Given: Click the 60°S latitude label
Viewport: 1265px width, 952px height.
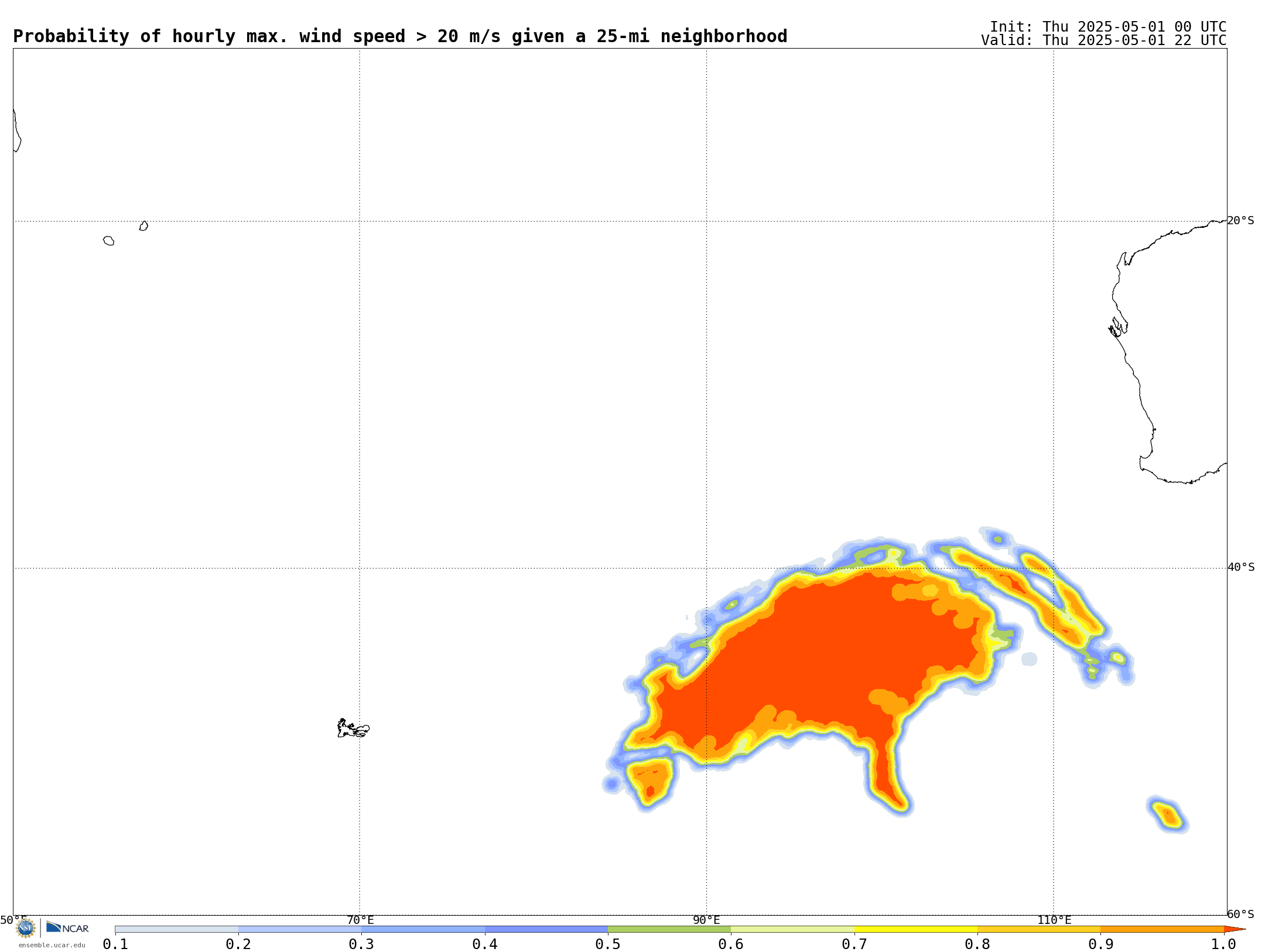Looking at the screenshot, I should 1240,914.
